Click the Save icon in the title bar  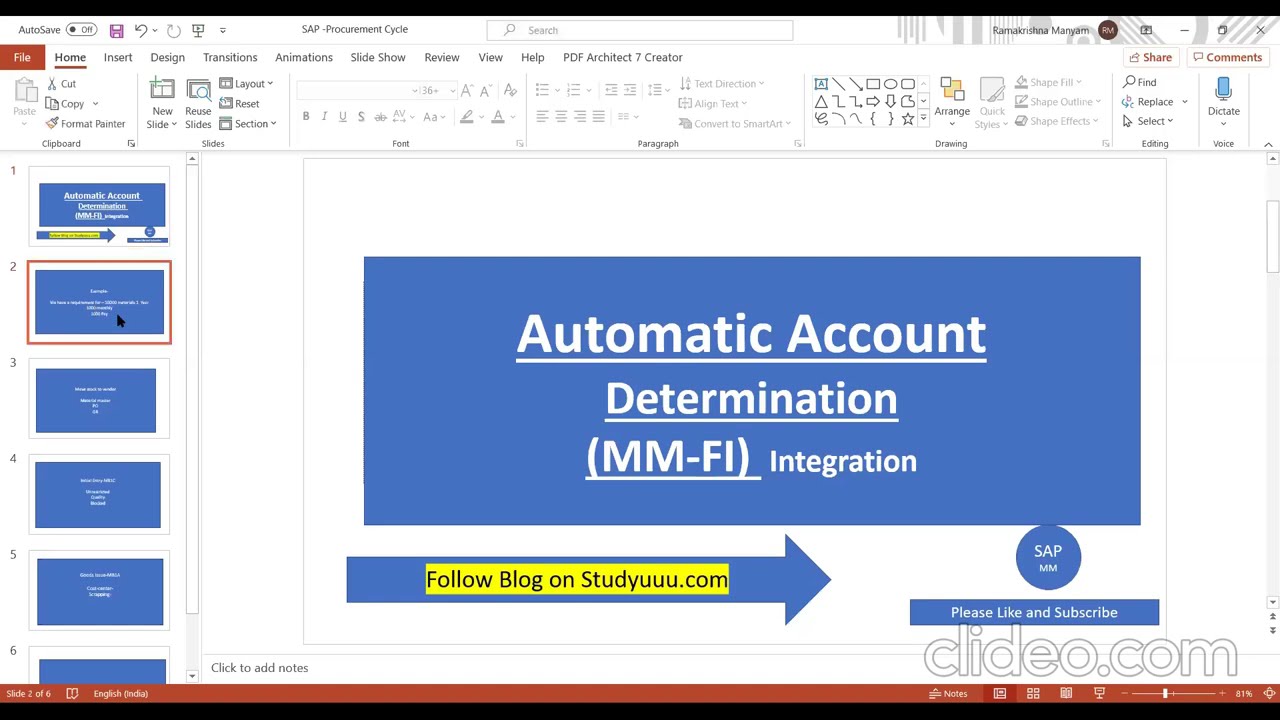coord(116,30)
